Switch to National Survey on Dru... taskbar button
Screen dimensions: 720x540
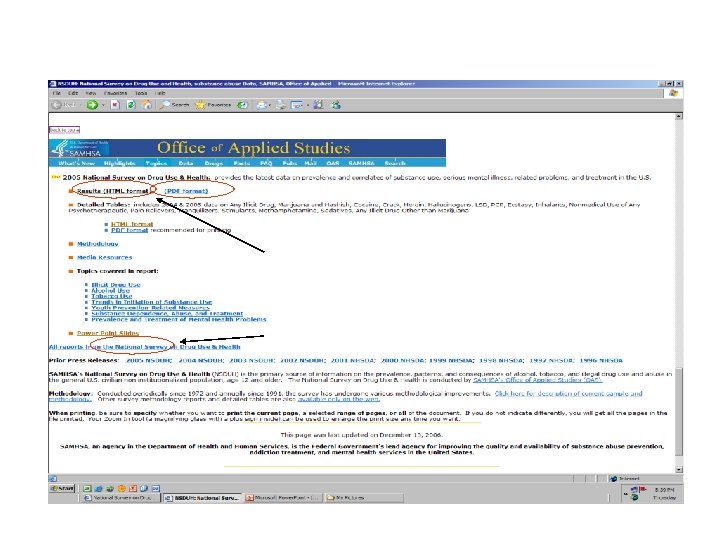click(x=121, y=498)
